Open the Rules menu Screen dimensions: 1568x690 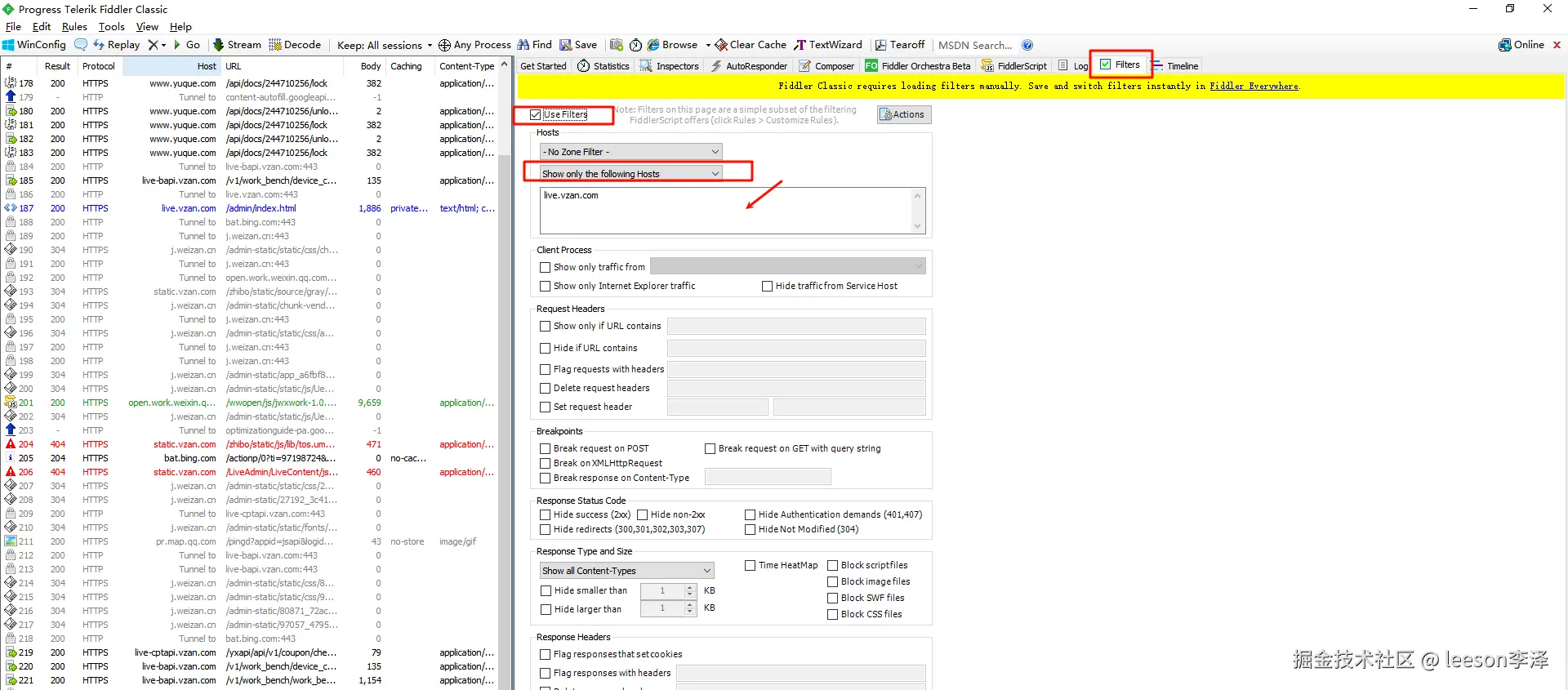click(74, 26)
